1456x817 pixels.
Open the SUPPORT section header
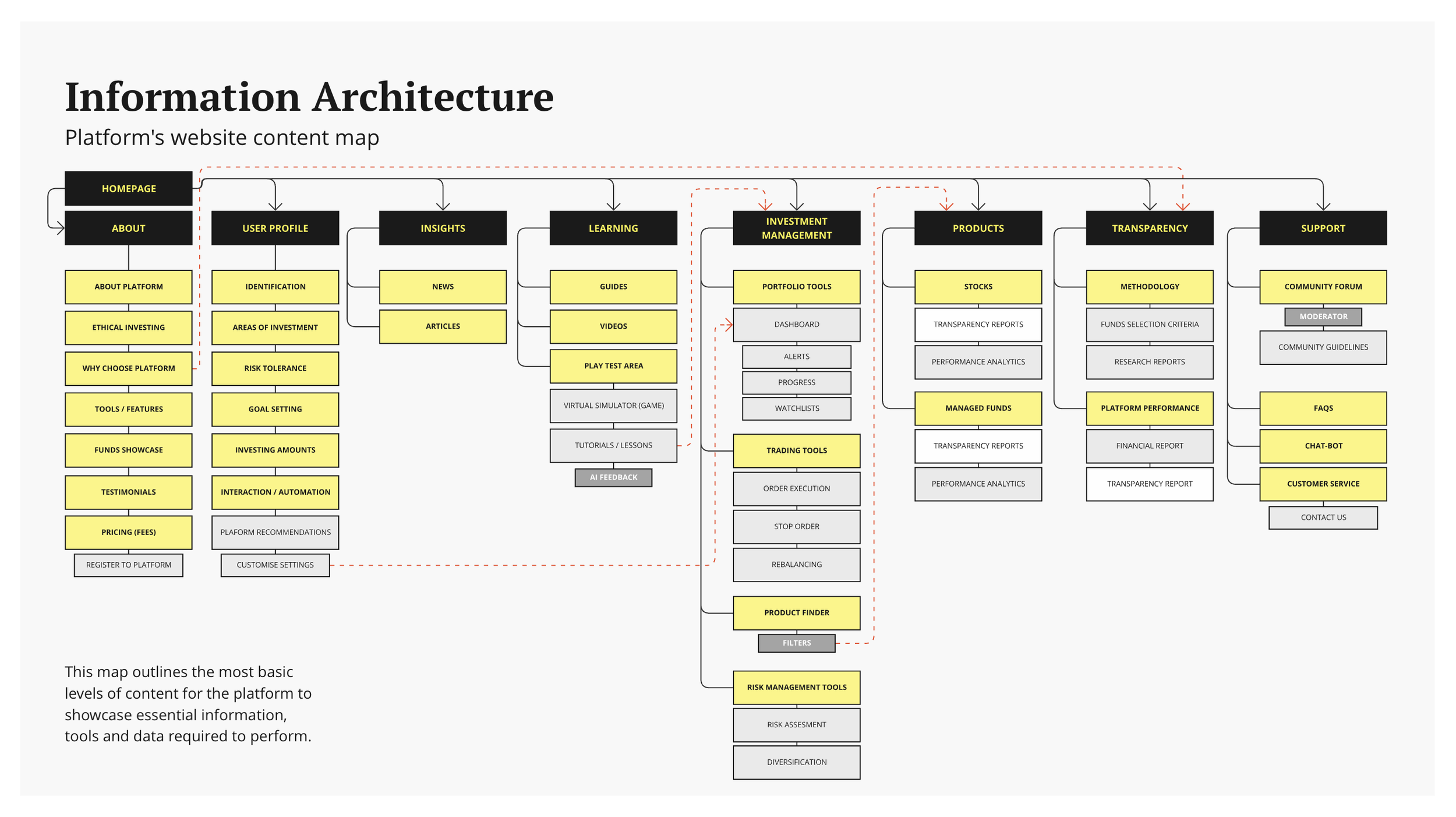coord(1323,228)
